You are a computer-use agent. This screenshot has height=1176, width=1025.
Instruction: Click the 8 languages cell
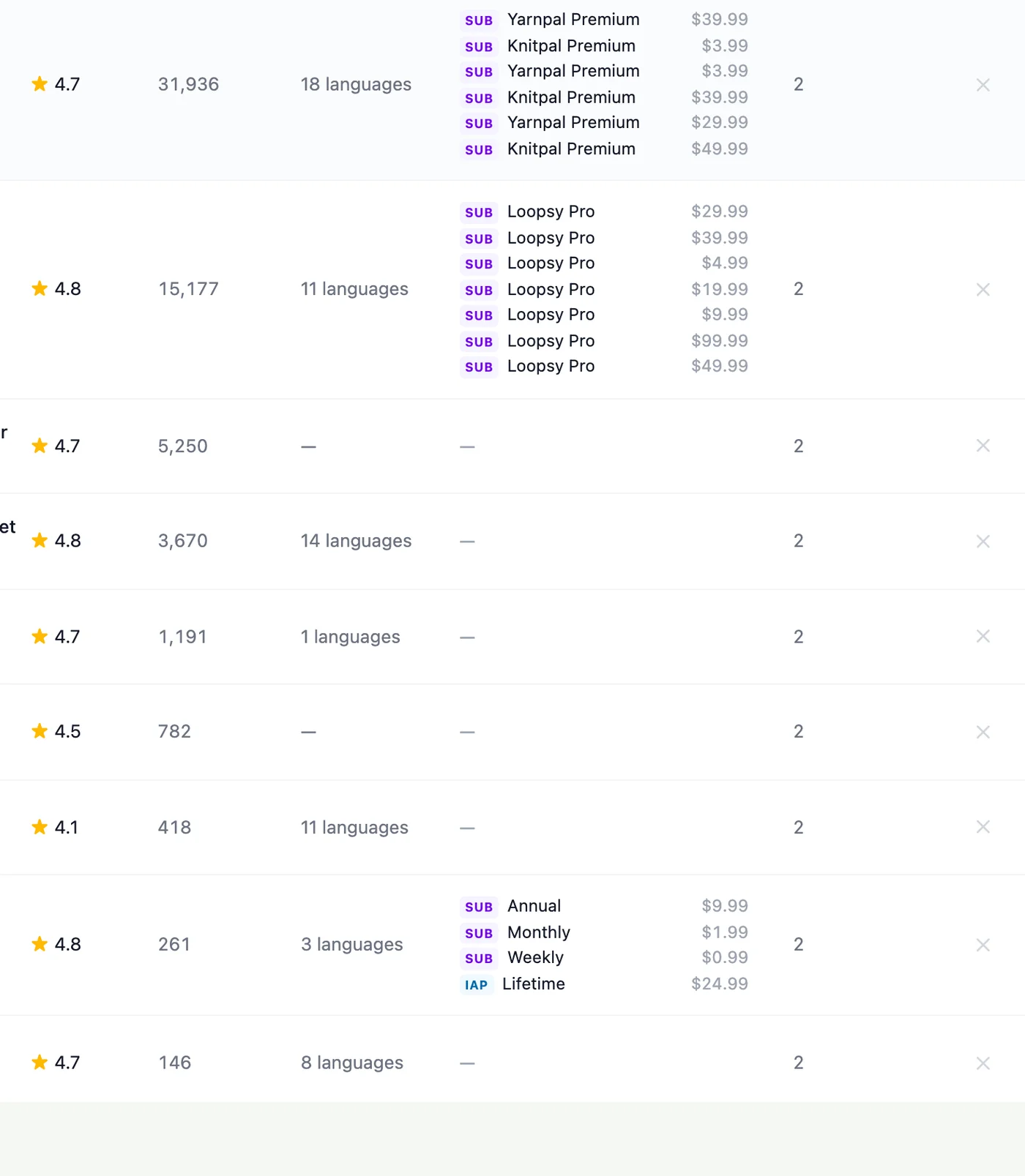point(351,1063)
